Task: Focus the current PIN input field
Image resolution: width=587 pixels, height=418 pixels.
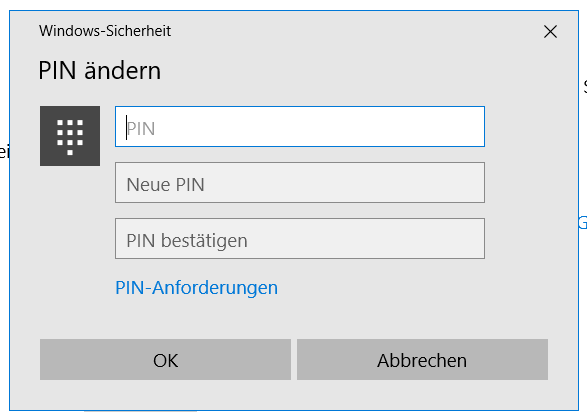Action: (300, 126)
